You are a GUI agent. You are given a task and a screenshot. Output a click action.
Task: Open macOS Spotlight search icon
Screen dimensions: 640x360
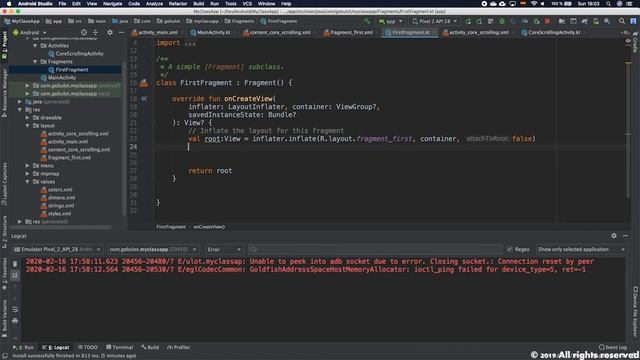pos(609,4)
